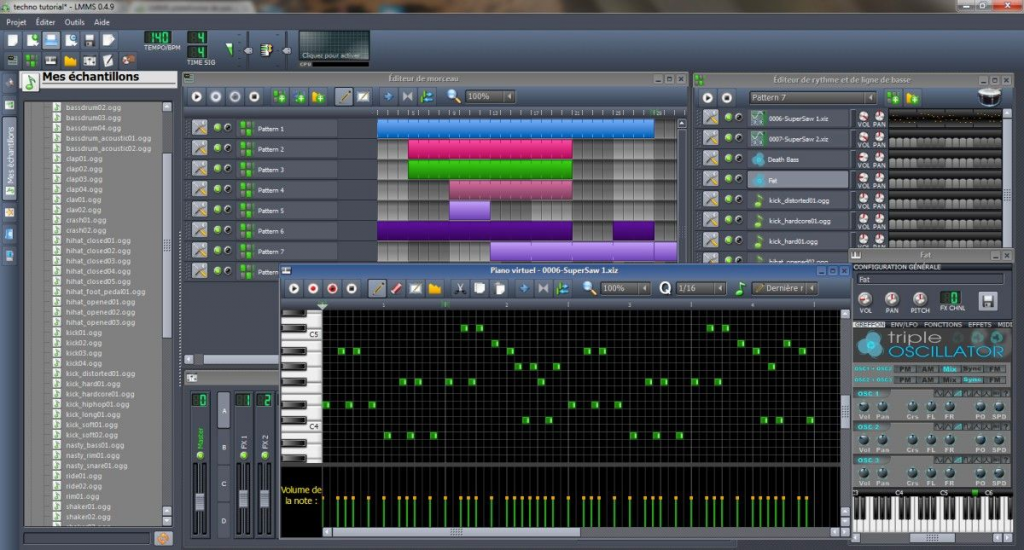Click the VOL knob in Fat configuration panel
Viewport: 1024px width, 550px height.
(865, 300)
